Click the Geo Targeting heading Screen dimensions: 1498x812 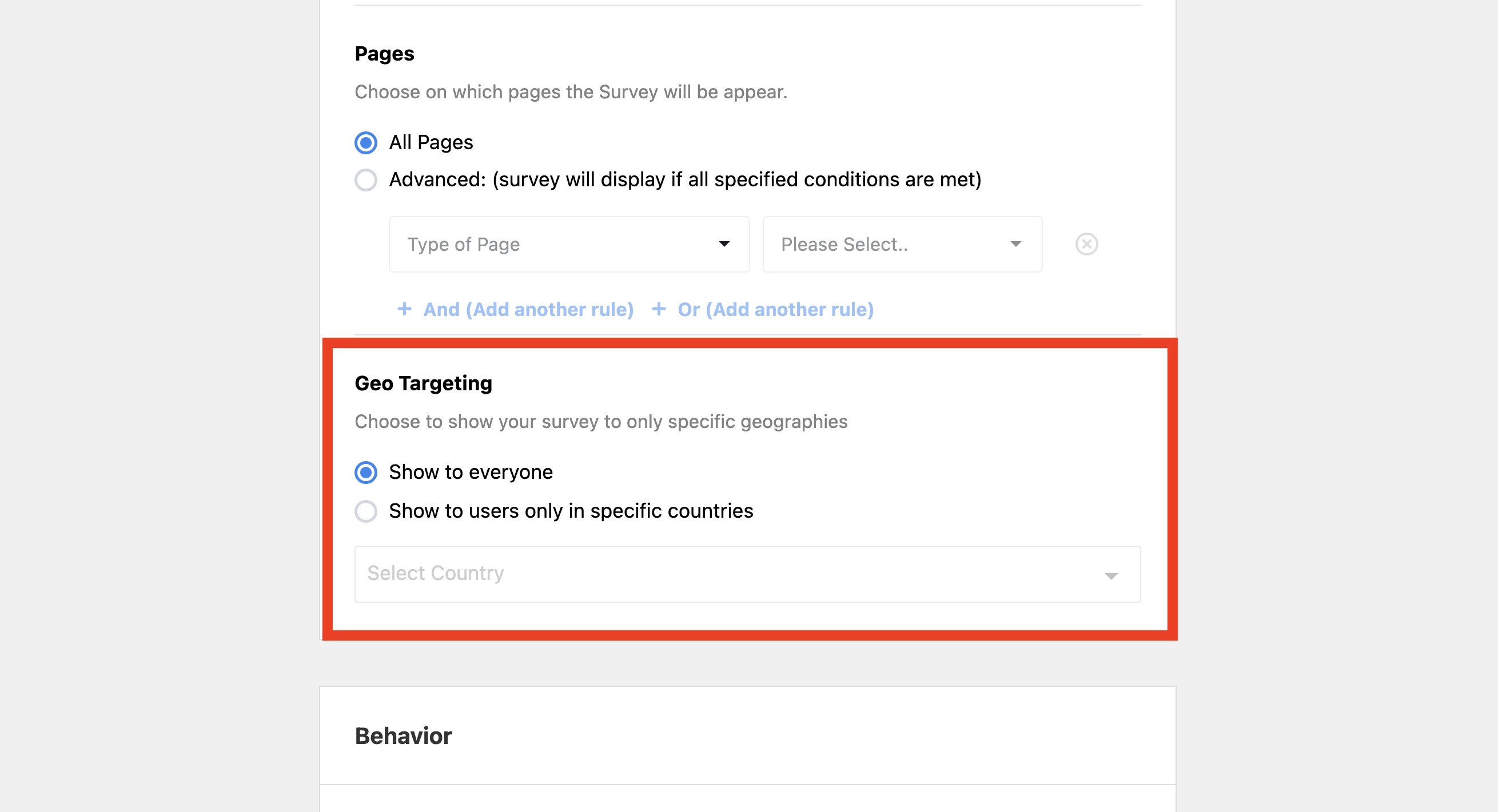pos(423,383)
